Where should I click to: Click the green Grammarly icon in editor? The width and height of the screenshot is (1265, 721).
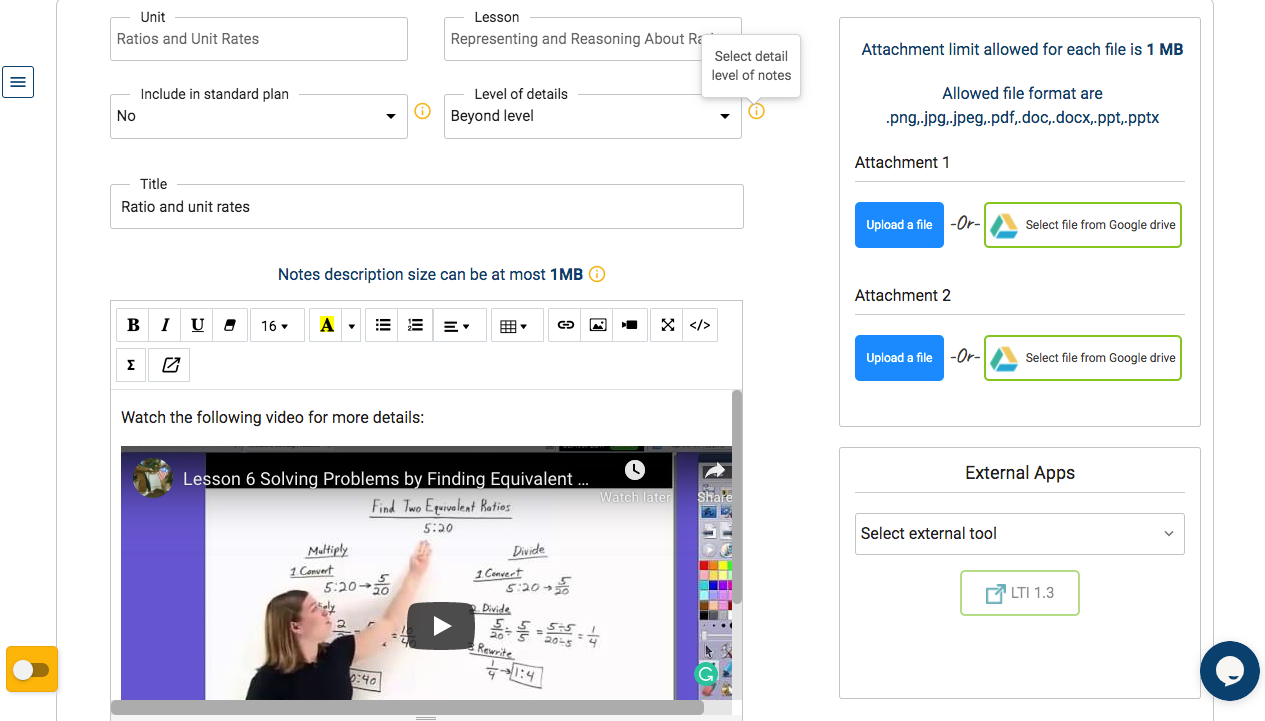[x=707, y=674]
